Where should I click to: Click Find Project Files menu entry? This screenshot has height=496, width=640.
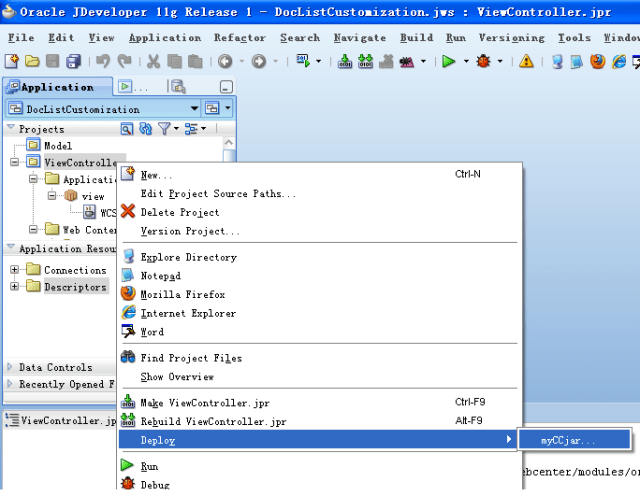(191, 358)
